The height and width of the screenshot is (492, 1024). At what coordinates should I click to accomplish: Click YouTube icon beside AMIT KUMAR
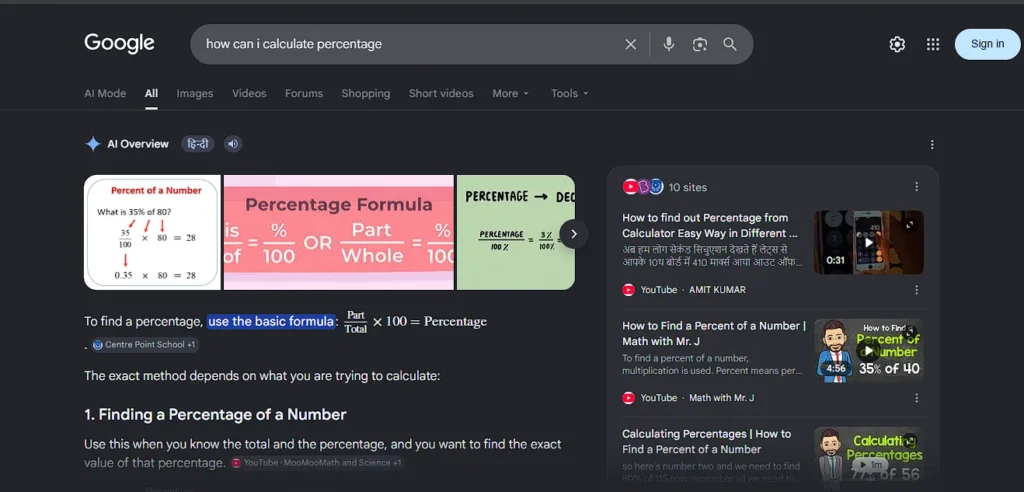click(x=628, y=289)
